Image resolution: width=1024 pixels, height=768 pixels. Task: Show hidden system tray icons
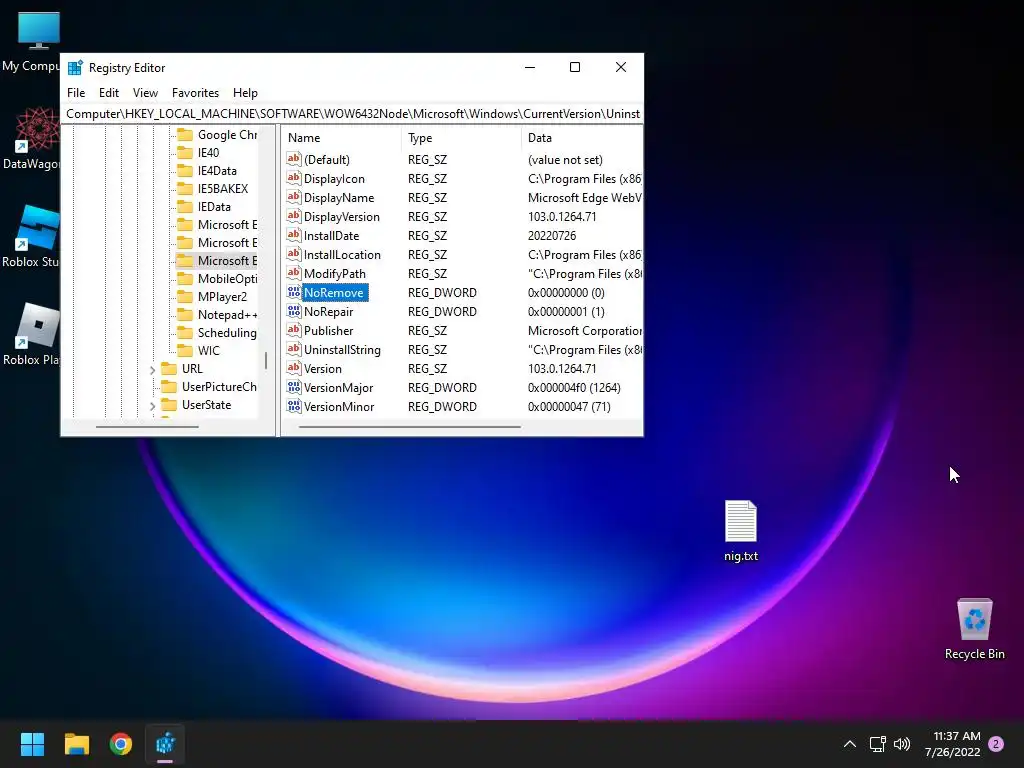coord(850,744)
